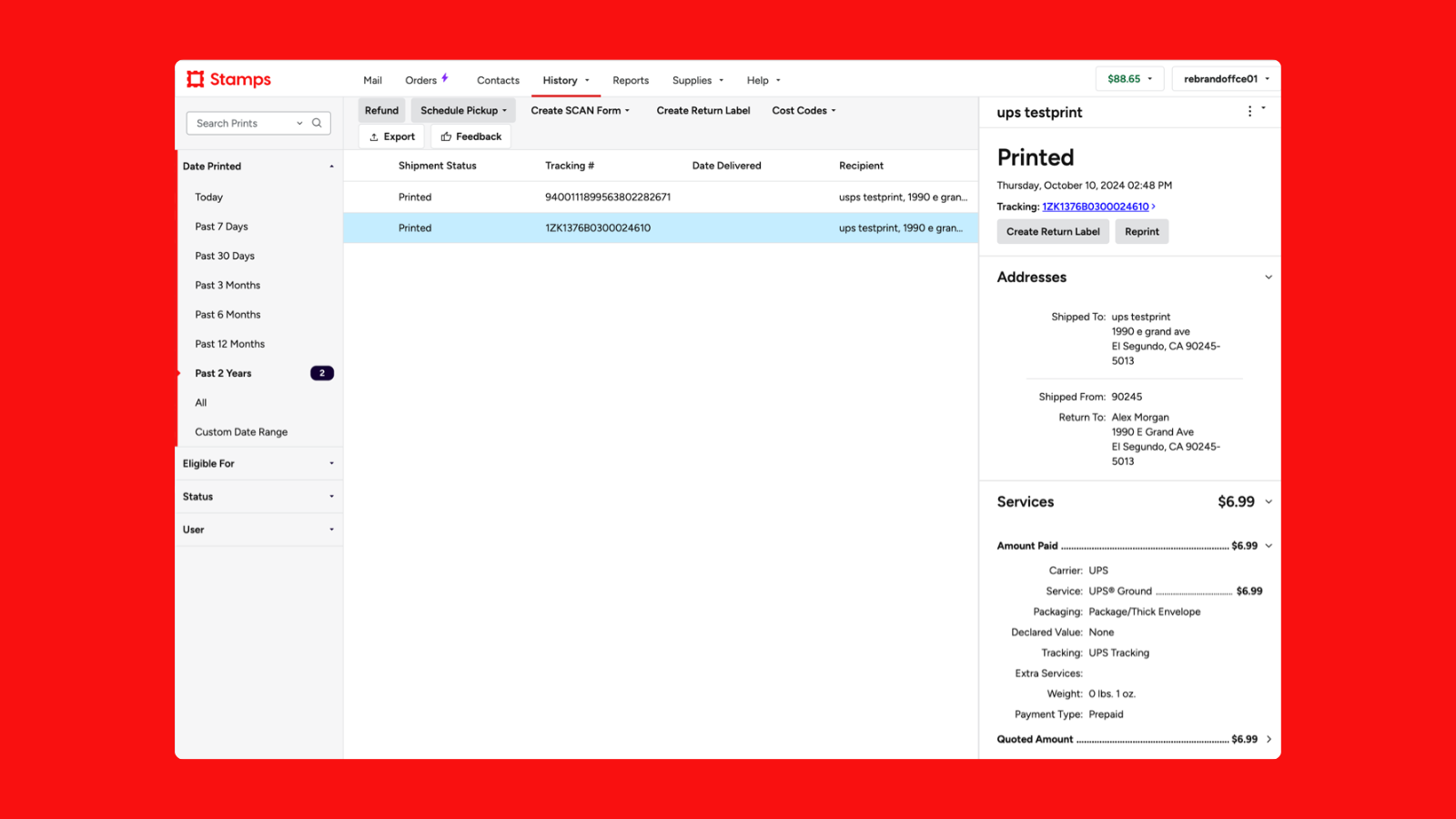Open the Contacts tab

tap(498, 80)
